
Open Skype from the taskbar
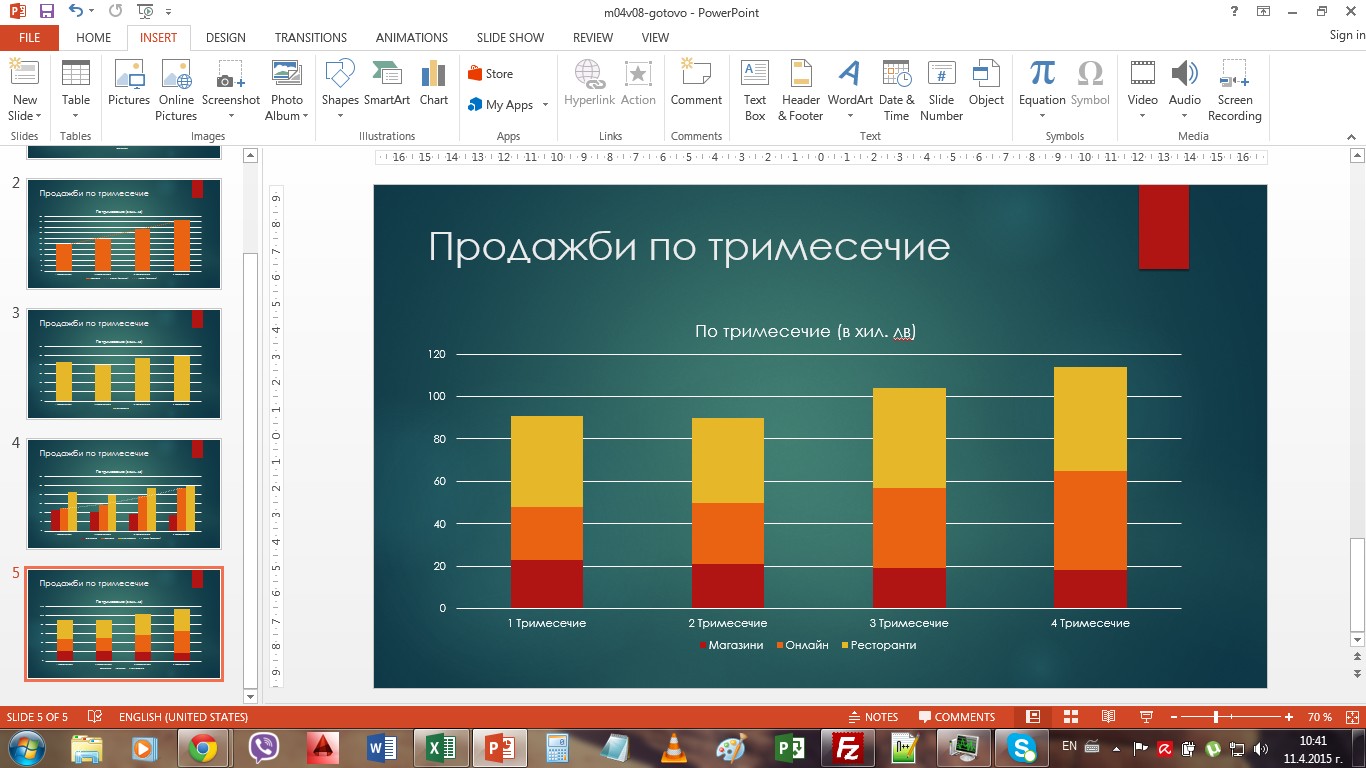coord(1021,747)
